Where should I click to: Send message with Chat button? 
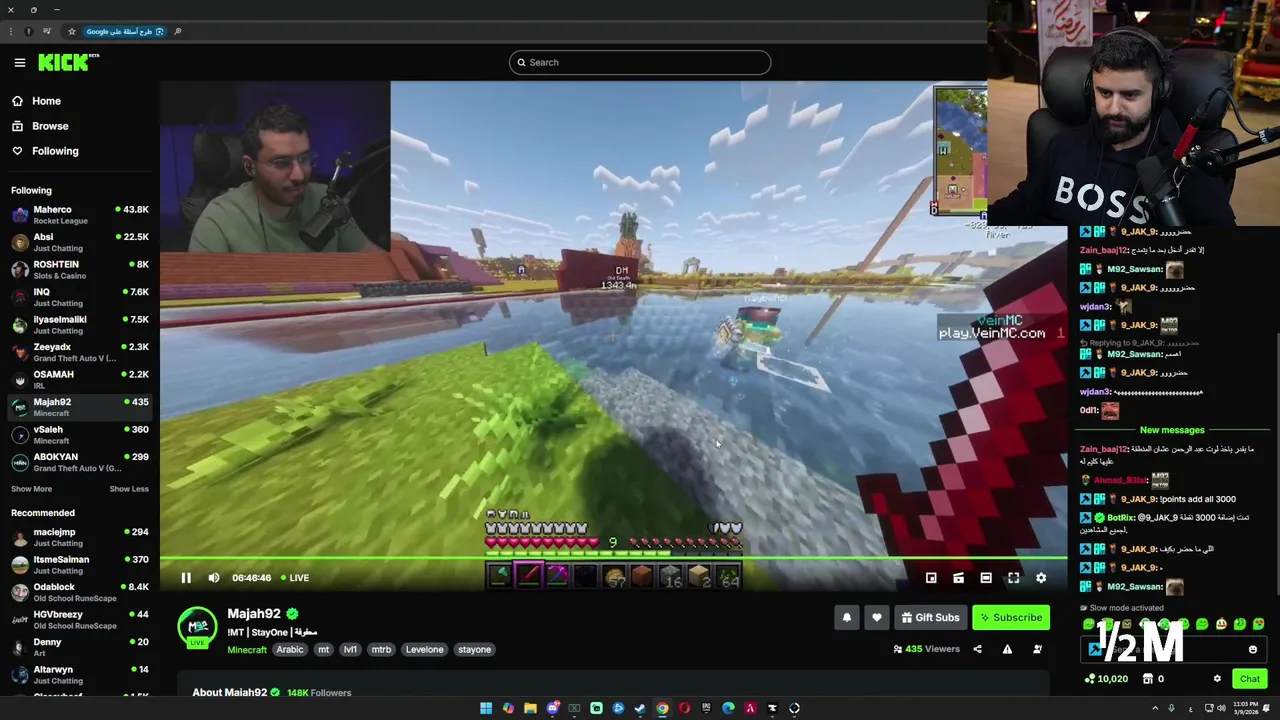point(1250,679)
